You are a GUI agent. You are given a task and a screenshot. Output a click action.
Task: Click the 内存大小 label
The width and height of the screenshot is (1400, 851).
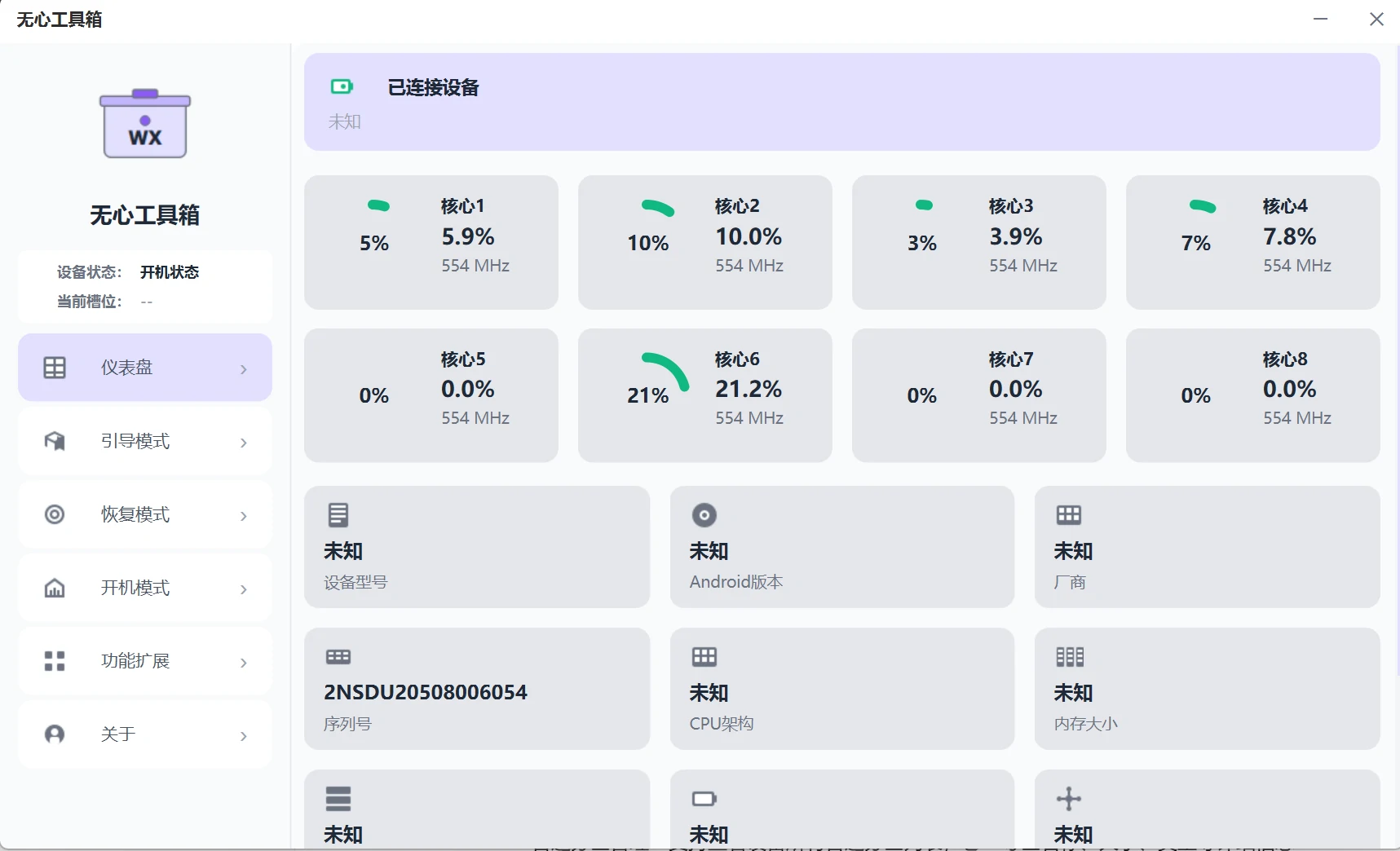pos(1085,724)
